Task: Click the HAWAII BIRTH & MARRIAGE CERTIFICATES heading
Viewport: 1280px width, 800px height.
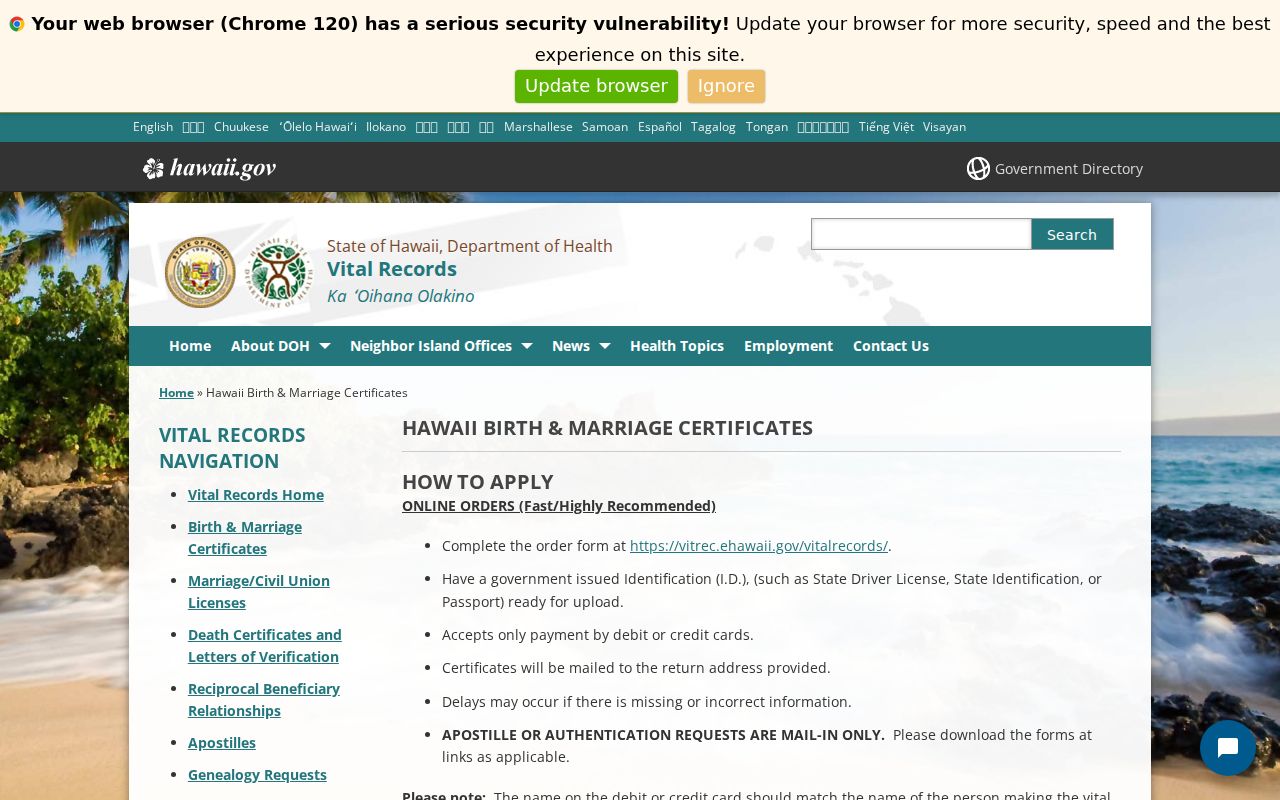Action: (607, 428)
